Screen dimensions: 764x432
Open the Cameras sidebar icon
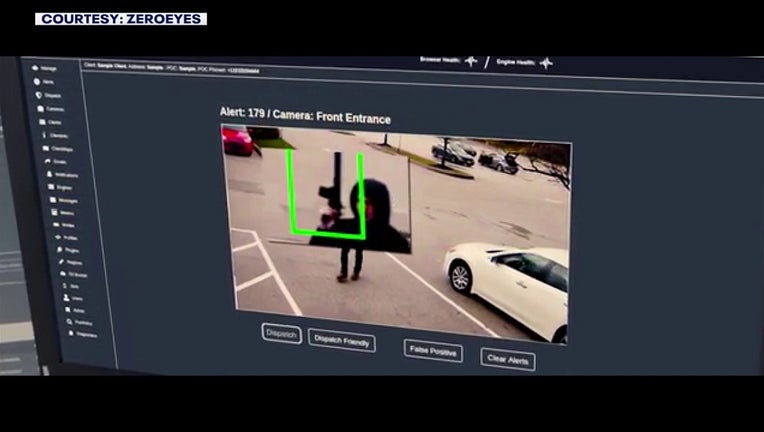41,109
